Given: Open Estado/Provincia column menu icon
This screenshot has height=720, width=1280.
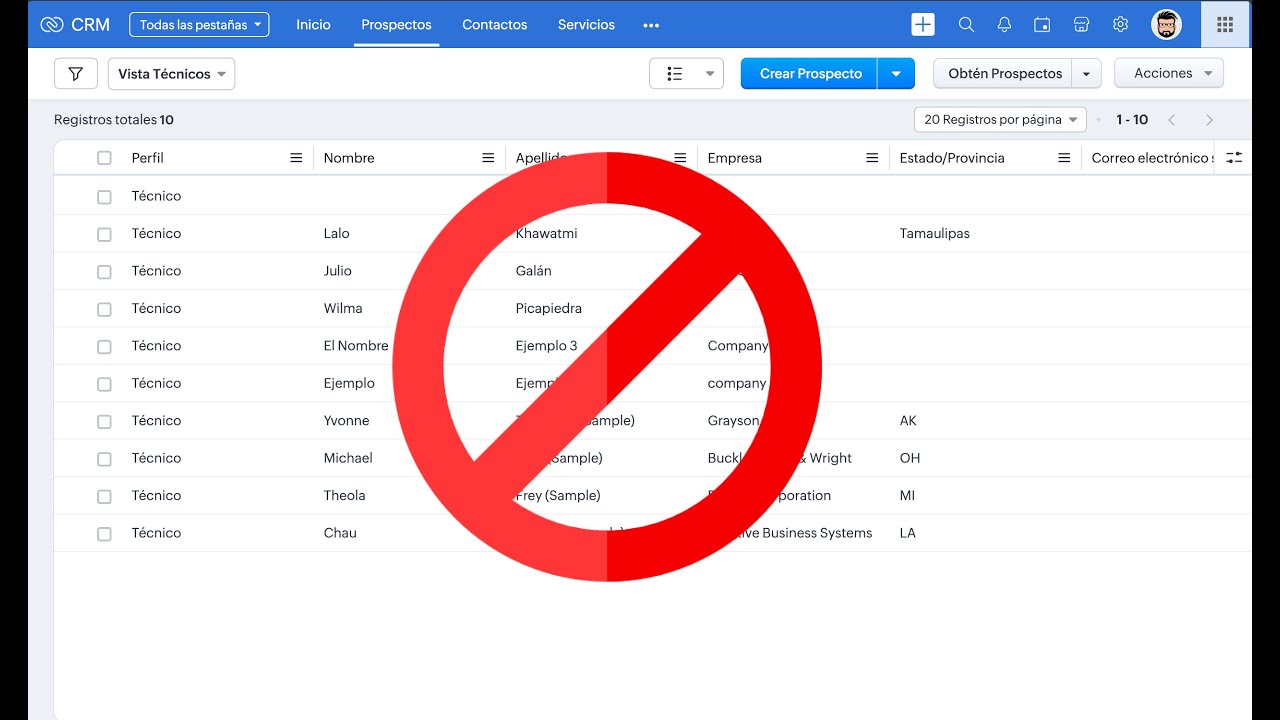Looking at the screenshot, I should coord(1064,158).
